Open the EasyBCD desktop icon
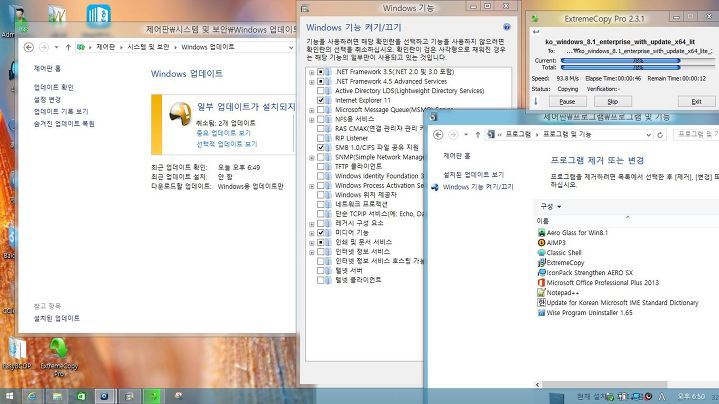 tap(17, 353)
